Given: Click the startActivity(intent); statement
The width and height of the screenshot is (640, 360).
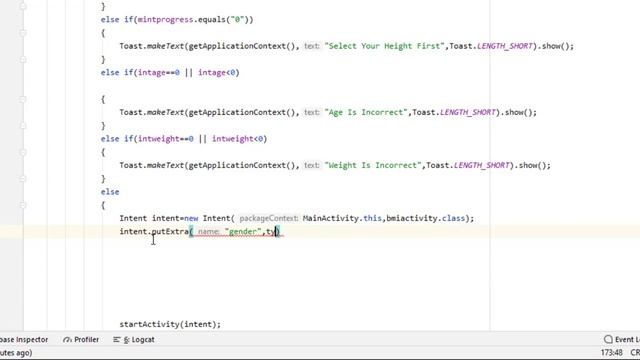Looking at the screenshot, I should 170,324.
